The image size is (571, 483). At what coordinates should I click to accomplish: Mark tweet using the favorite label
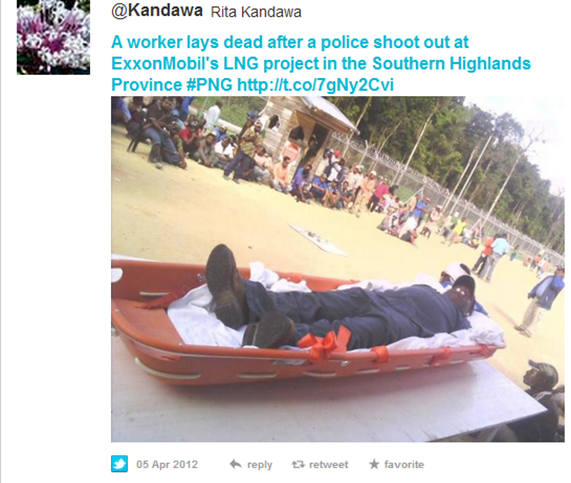point(404,464)
